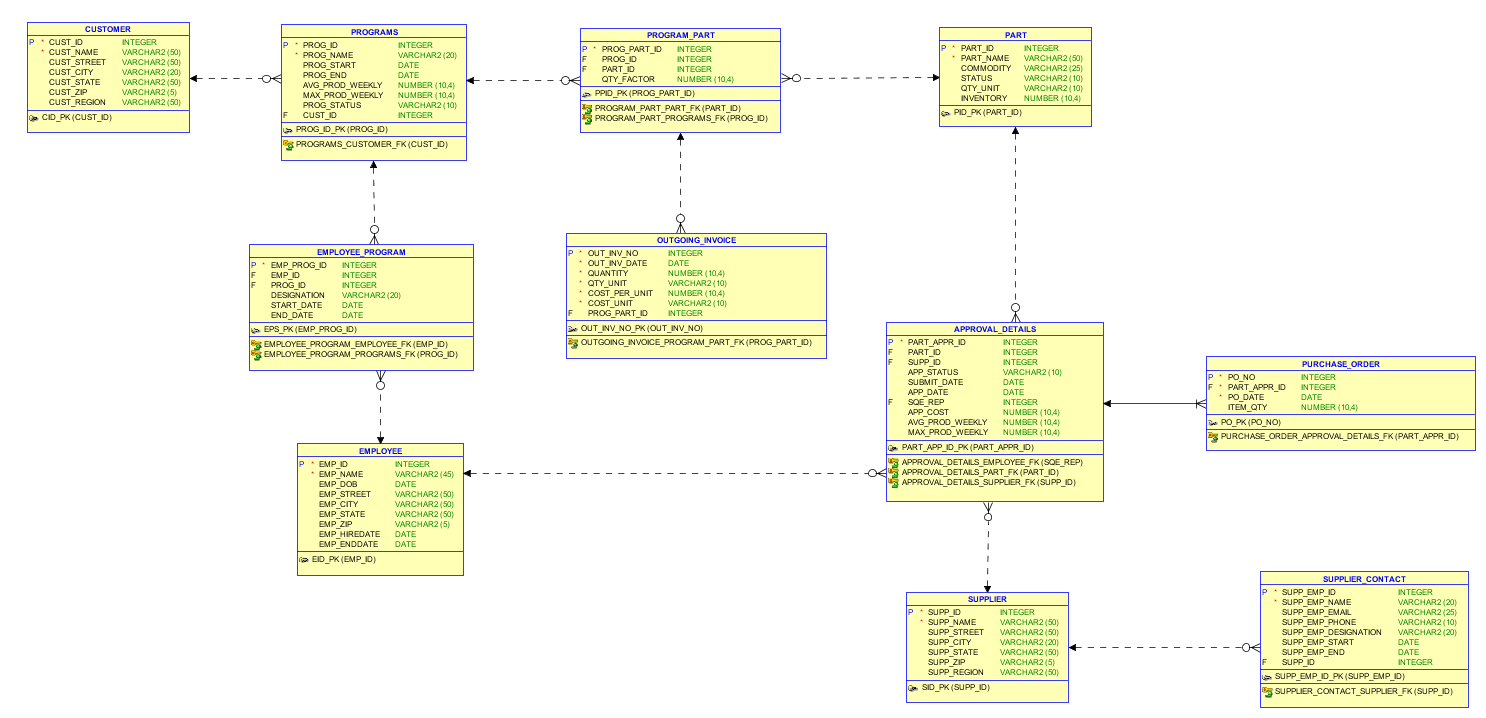Click the key icon next to PPID_PK
This screenshot has height=718, width=1486.
coord(587,93)
